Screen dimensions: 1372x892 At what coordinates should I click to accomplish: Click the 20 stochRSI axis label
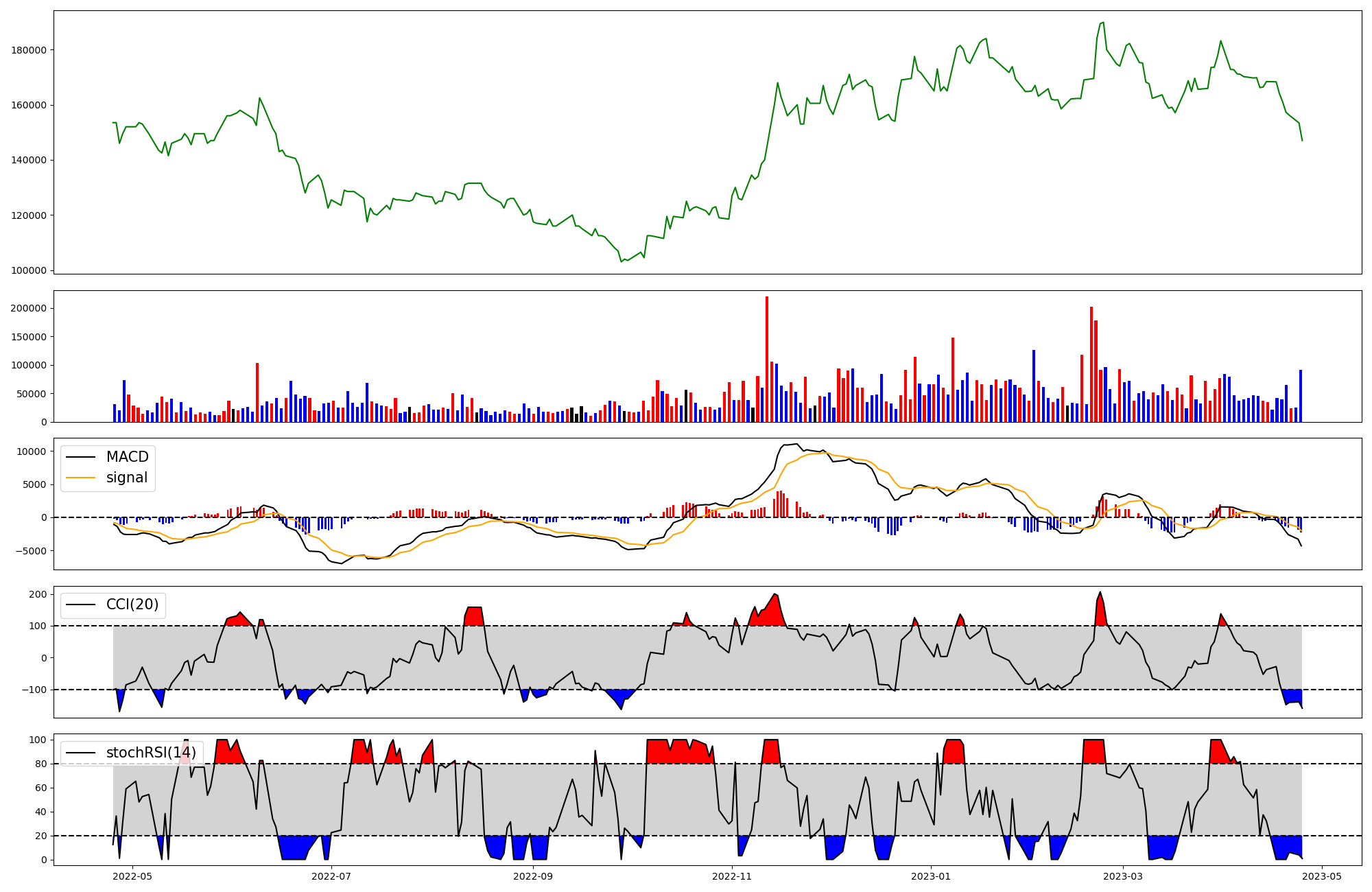(x=41, y=836)
